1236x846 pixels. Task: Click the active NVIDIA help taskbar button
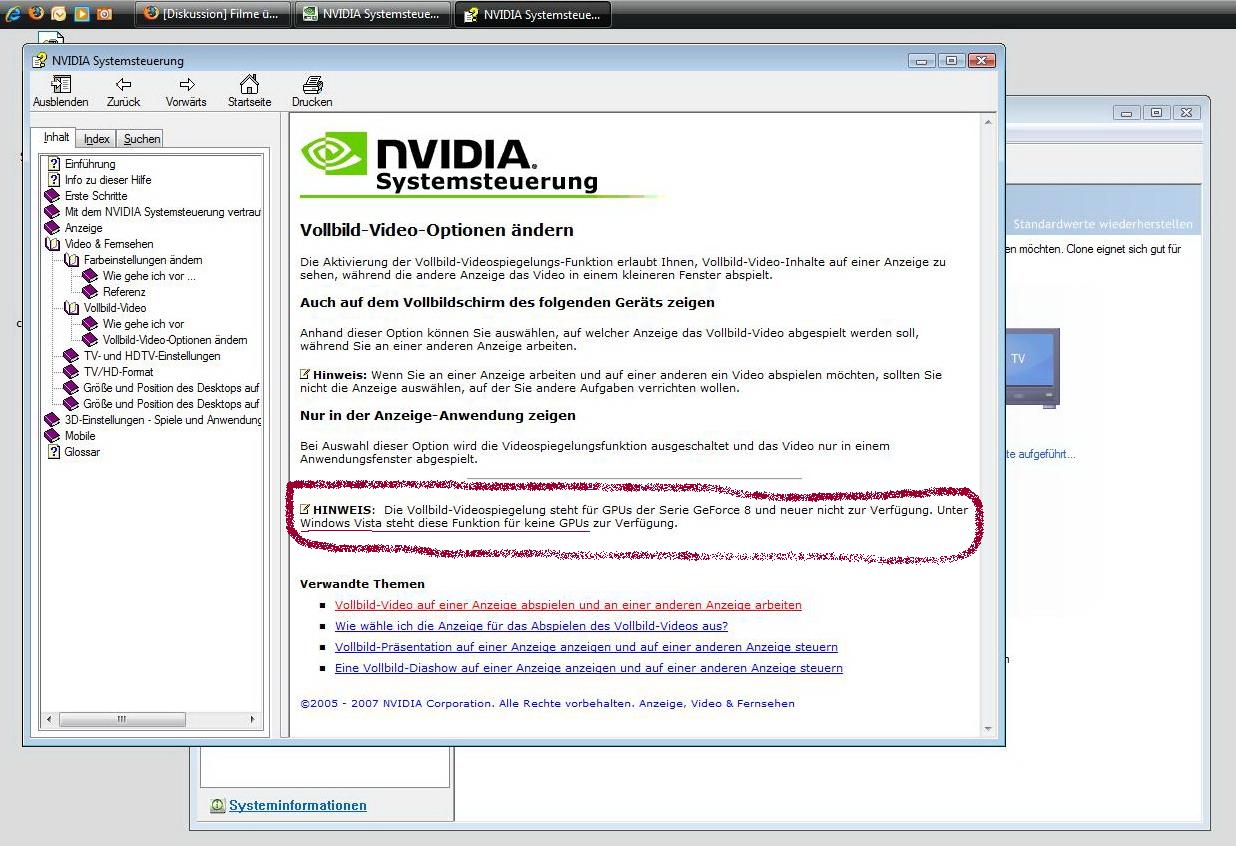[532, 14]
